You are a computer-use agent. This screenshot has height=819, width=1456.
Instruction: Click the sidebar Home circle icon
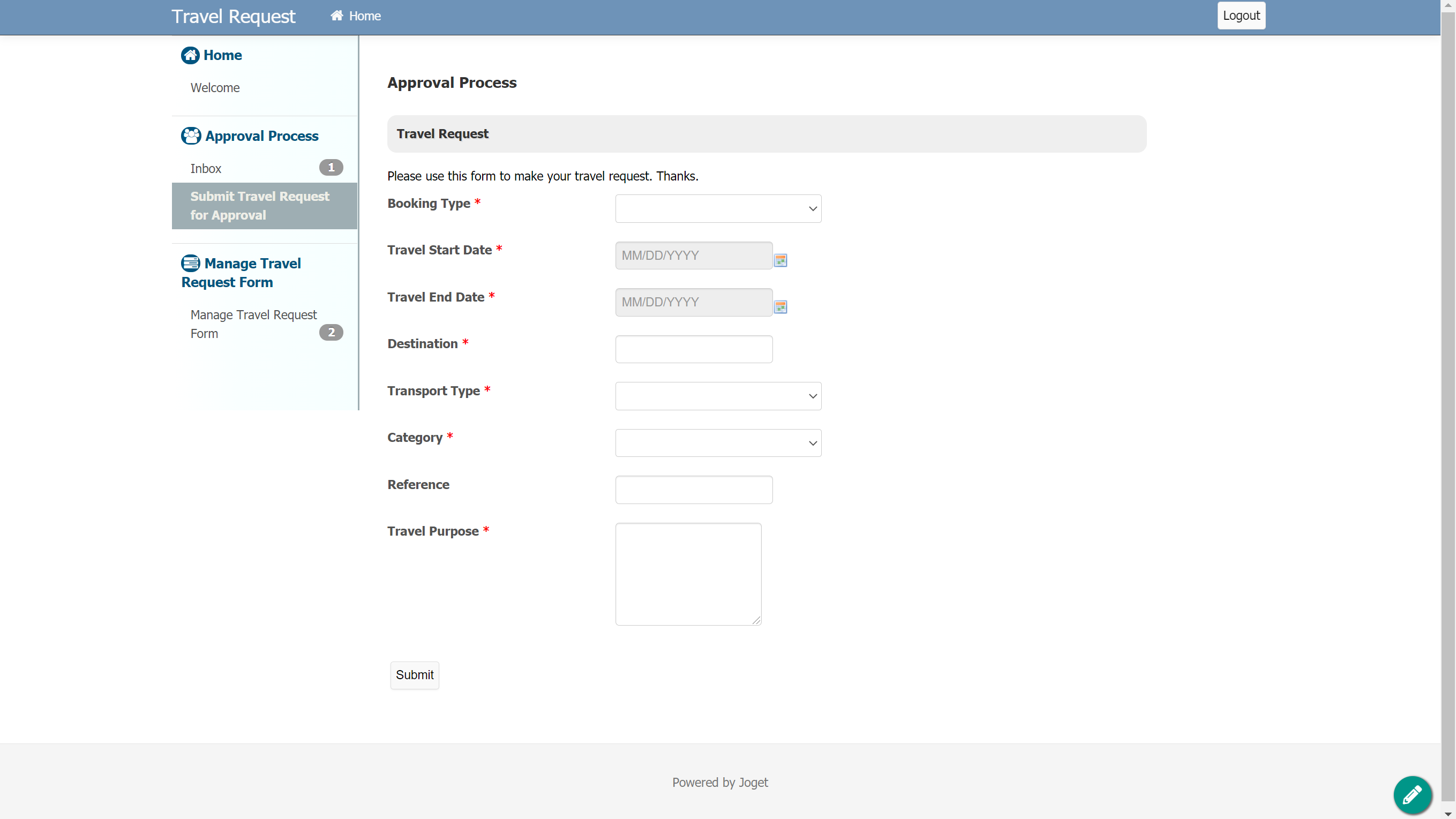[190, 55]
